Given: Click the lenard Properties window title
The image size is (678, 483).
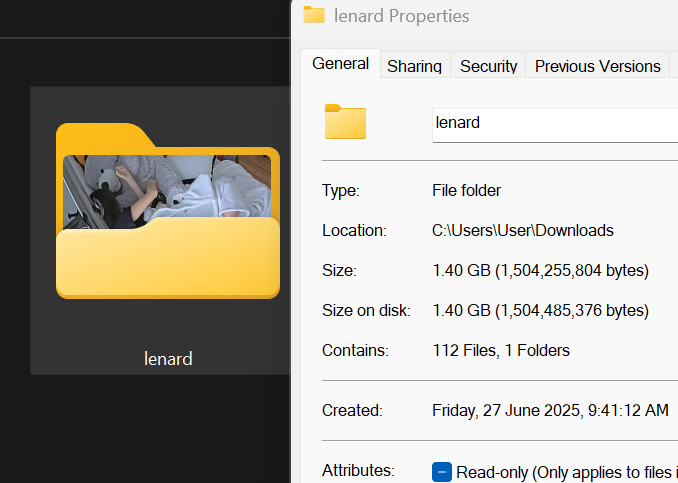Looking at the screenshot, I should [401, 16].
